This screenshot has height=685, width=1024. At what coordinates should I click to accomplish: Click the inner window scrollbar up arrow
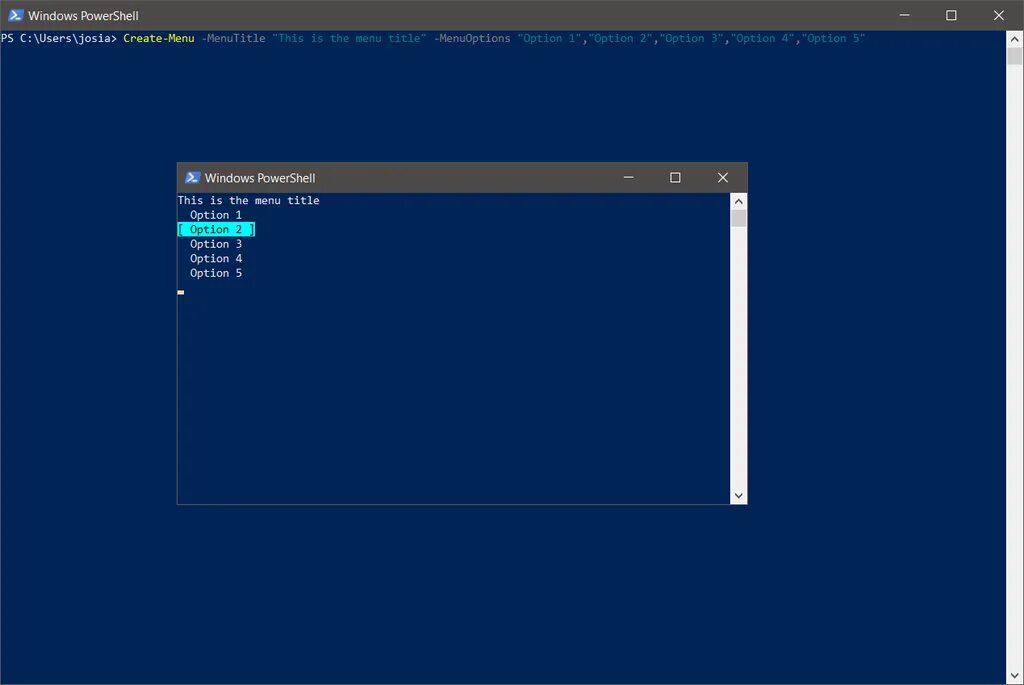[739, 201]
